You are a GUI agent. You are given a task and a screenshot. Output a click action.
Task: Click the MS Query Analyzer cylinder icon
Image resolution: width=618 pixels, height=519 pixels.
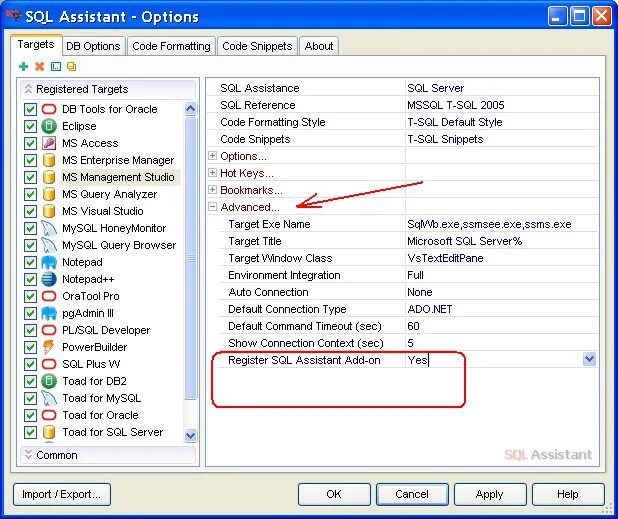click(49, 194)
